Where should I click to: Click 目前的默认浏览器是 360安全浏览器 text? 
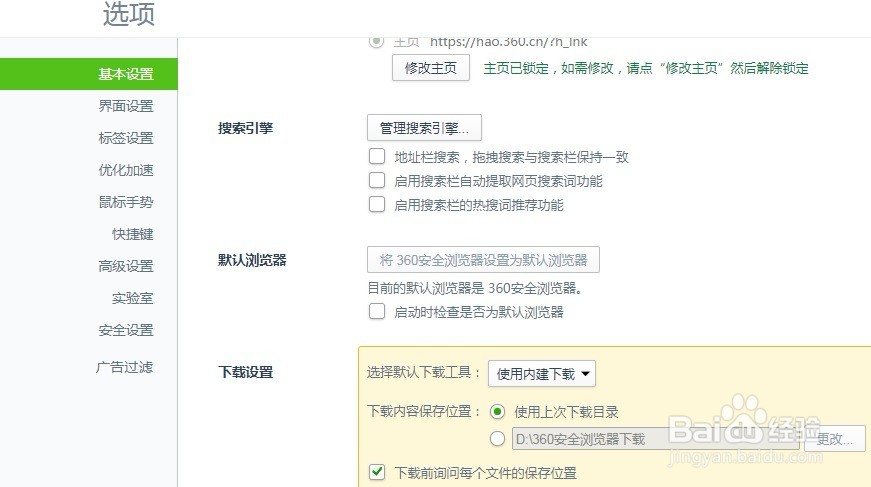tap(475, 288)
